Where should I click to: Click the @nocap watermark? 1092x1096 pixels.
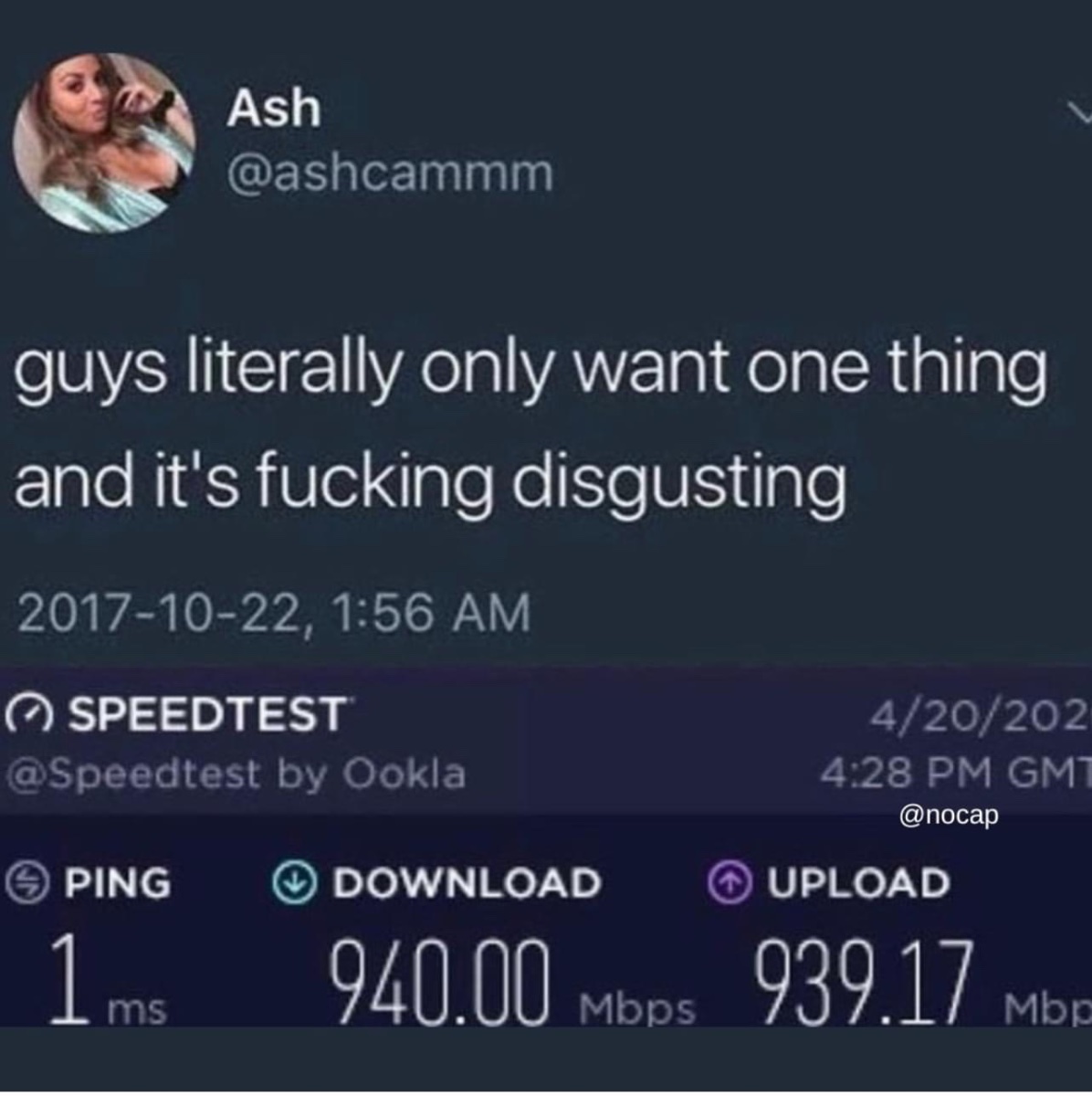950,815
